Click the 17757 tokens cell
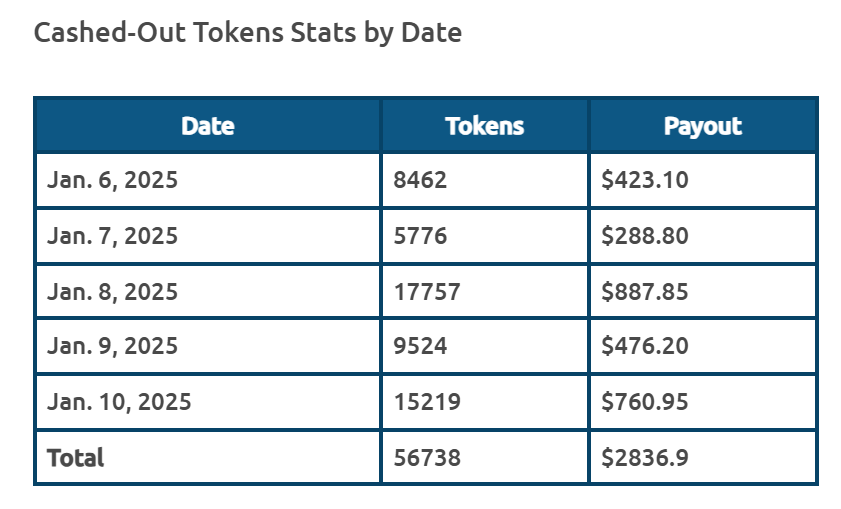Image resolution: width=841 pixels, height=509 pixels. (485, 292)
